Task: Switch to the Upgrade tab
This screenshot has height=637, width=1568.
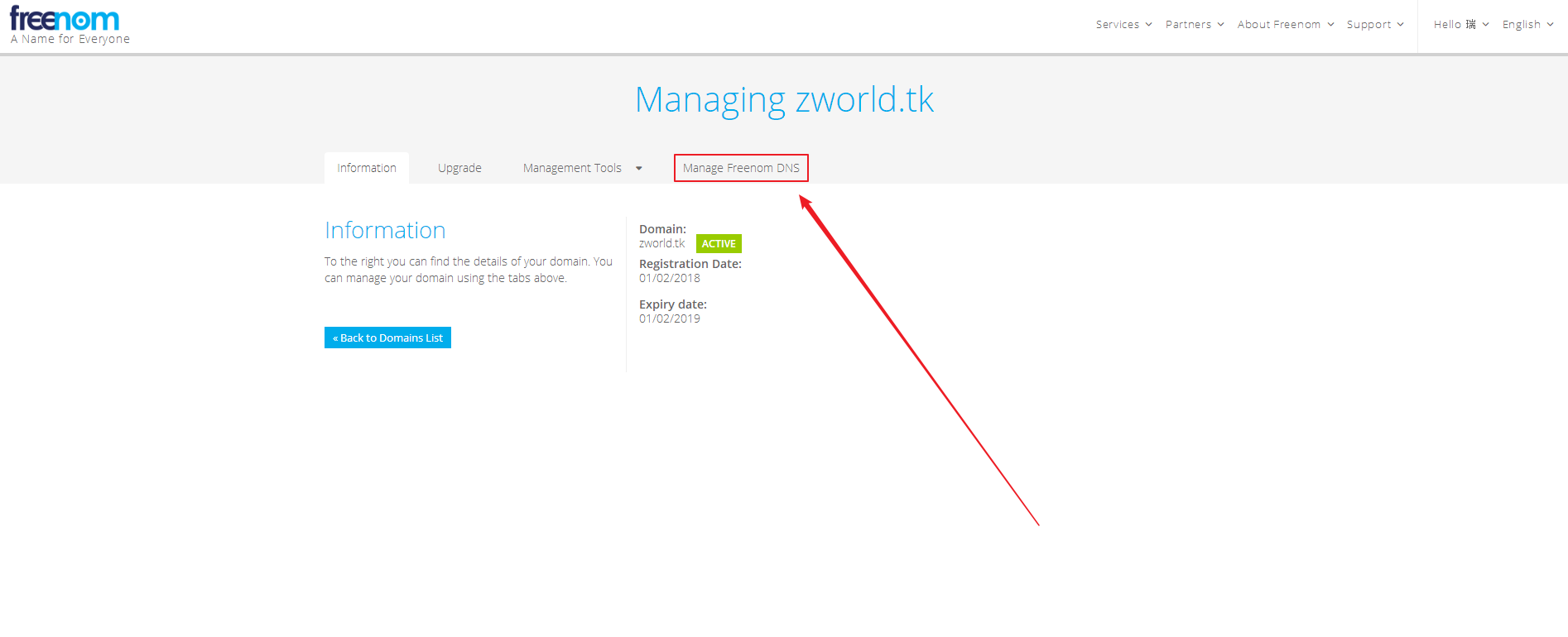Action: point(459,168)
